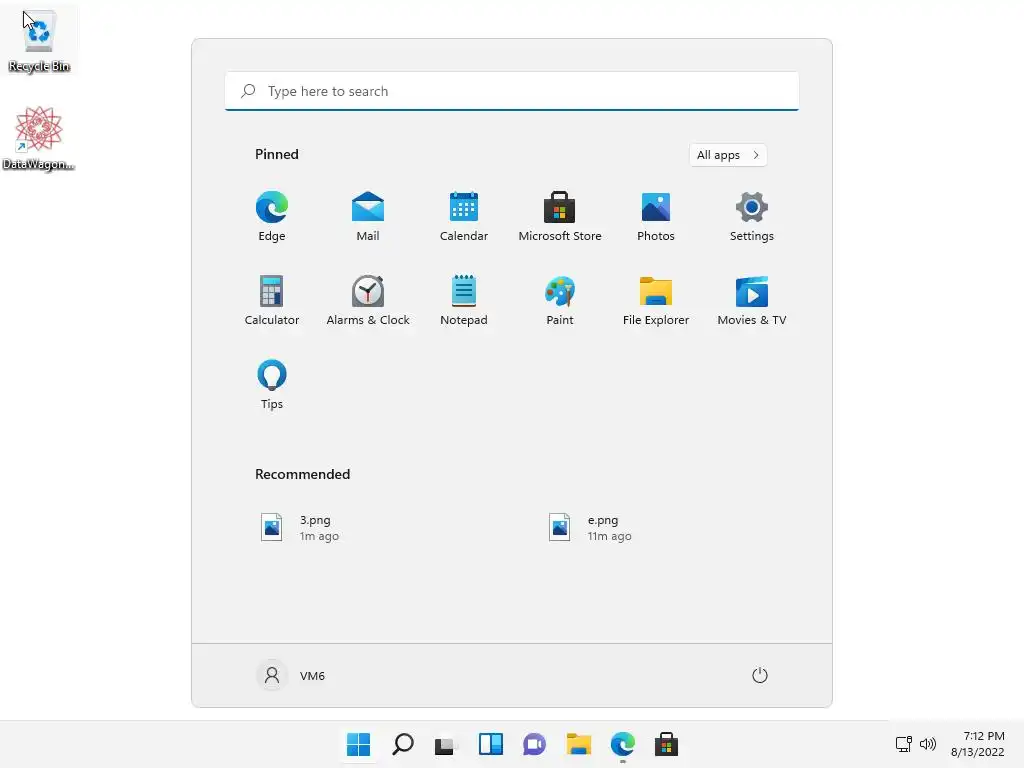
Task: Open Search from the taskbar
Action: pyautogui.click(x=403, y=744)
